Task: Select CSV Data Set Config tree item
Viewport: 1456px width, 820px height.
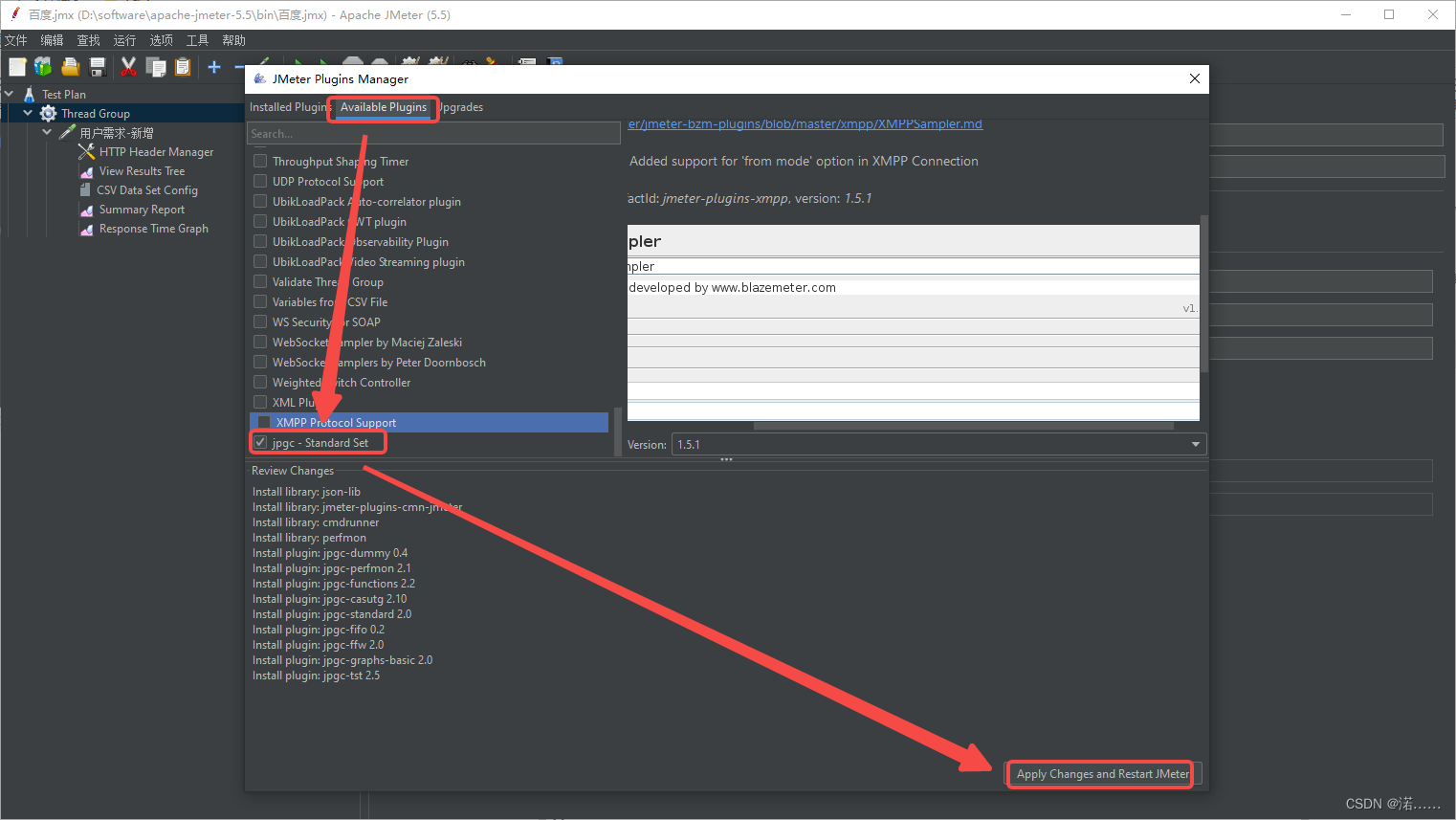Action: (147, 190)
